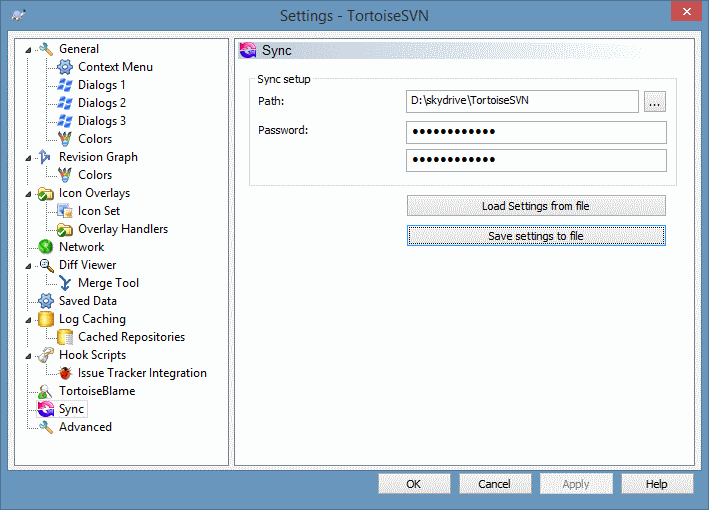Open Issue Tracker Integration page
709x510 pixels.
click(x=142, y=373)
